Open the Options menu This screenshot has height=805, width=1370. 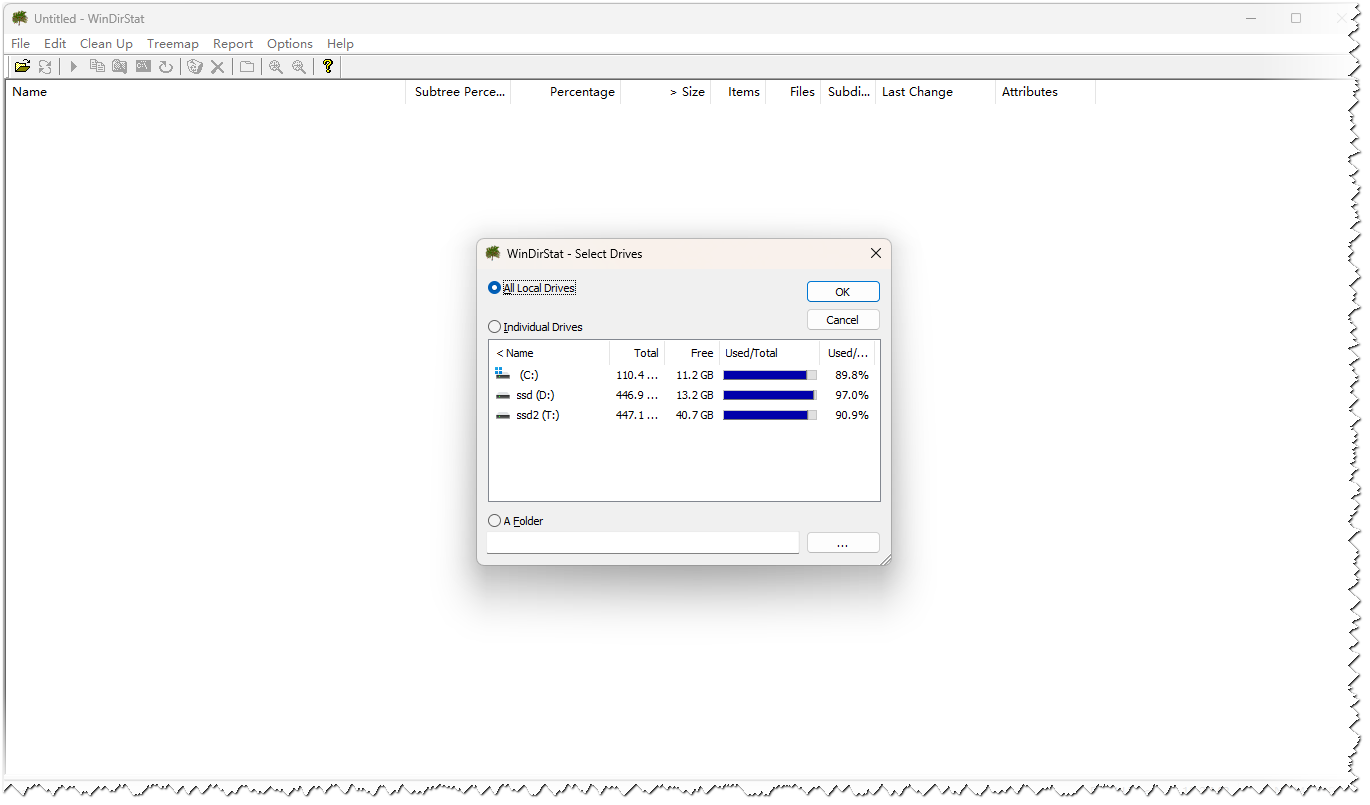pos(290,44)
